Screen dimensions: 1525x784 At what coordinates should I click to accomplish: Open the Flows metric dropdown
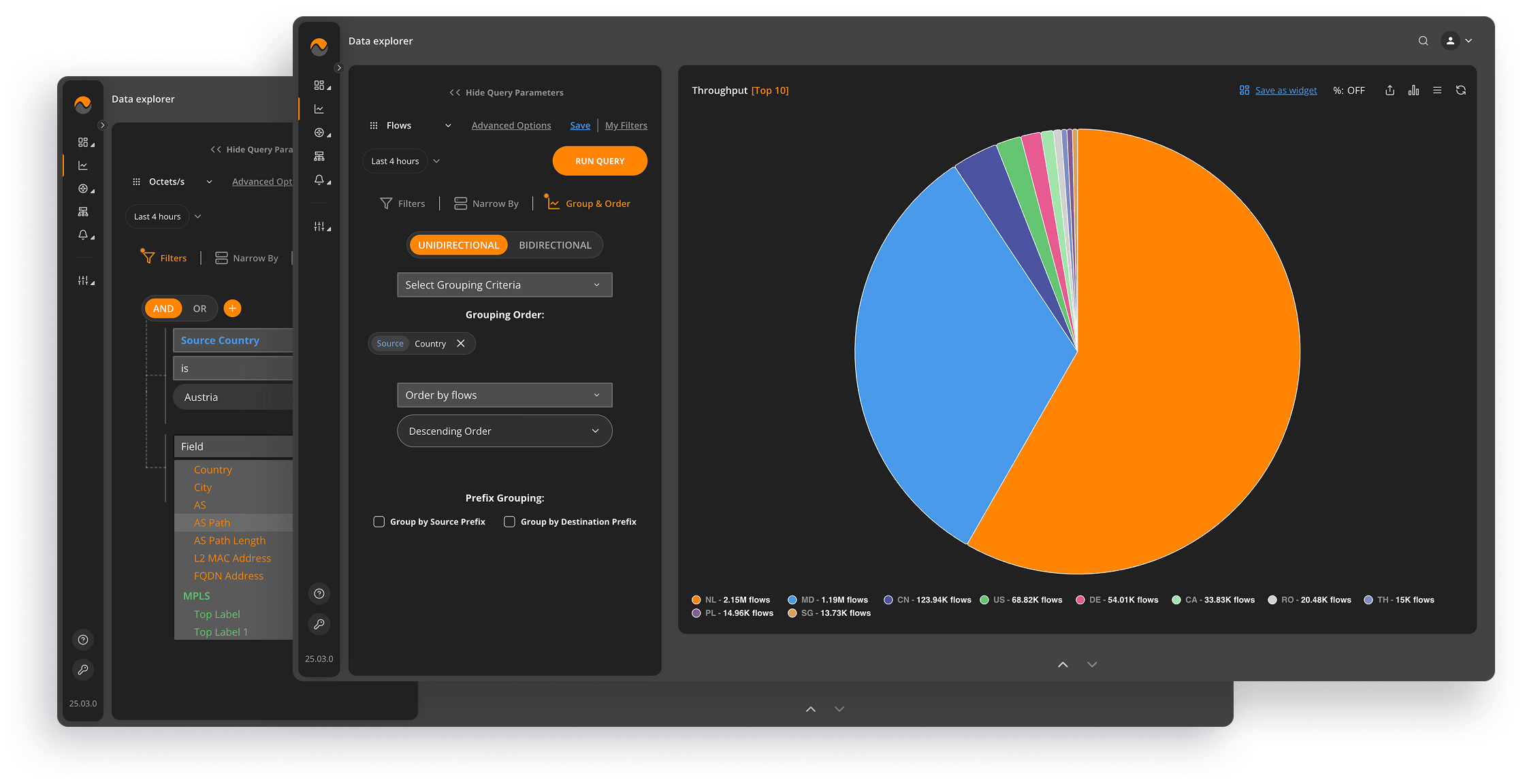click(x=411, y=125)
